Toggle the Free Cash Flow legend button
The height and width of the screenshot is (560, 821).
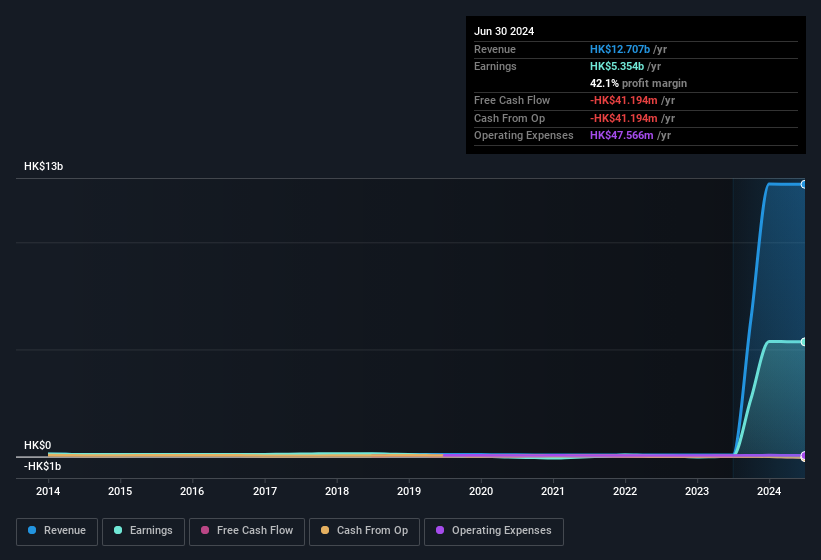point(247,531)
